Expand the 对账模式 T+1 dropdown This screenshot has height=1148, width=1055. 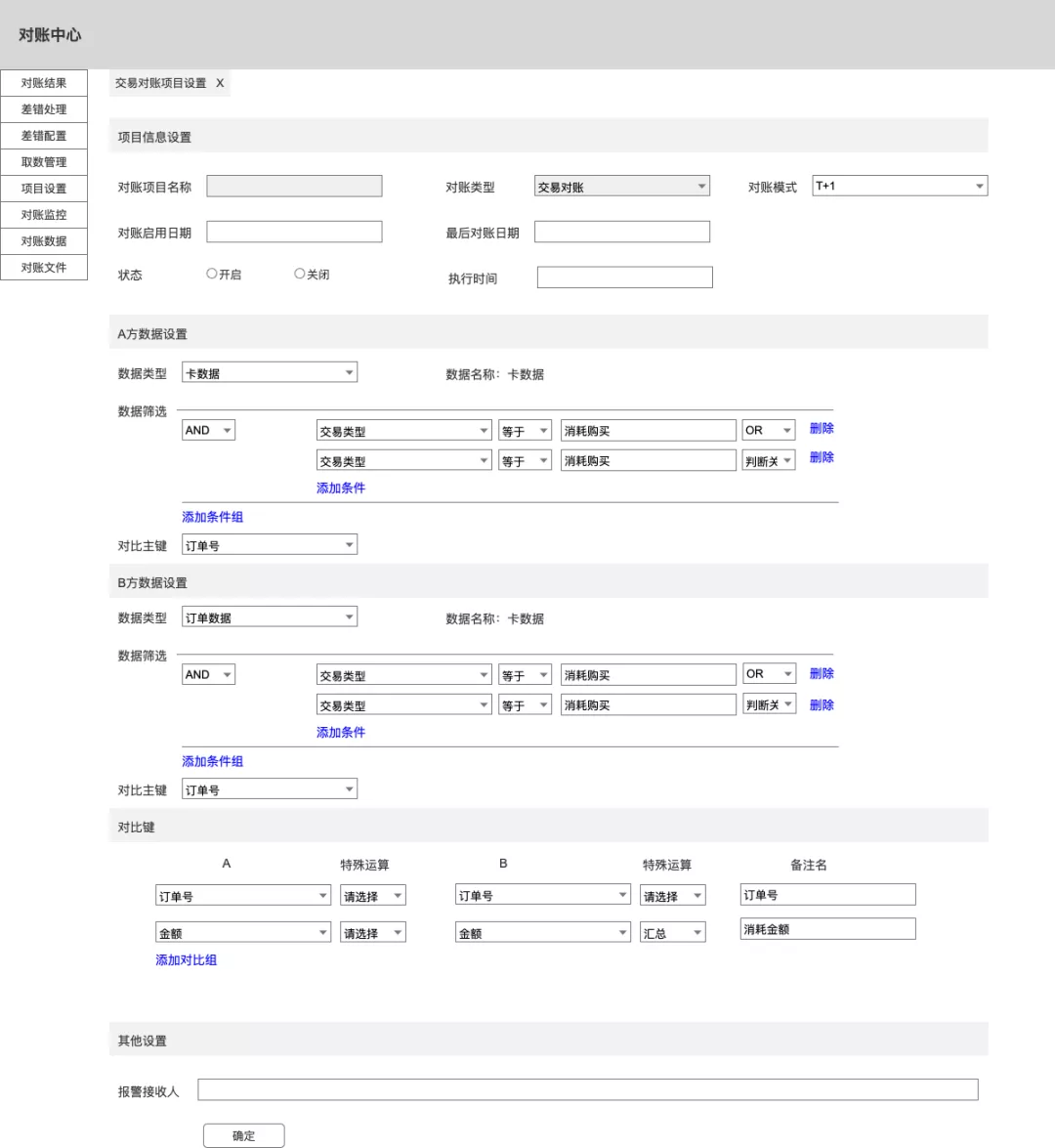point(900,186)
